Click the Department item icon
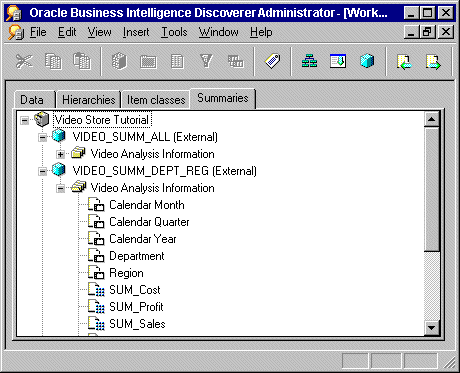 [x=96, y=255]
